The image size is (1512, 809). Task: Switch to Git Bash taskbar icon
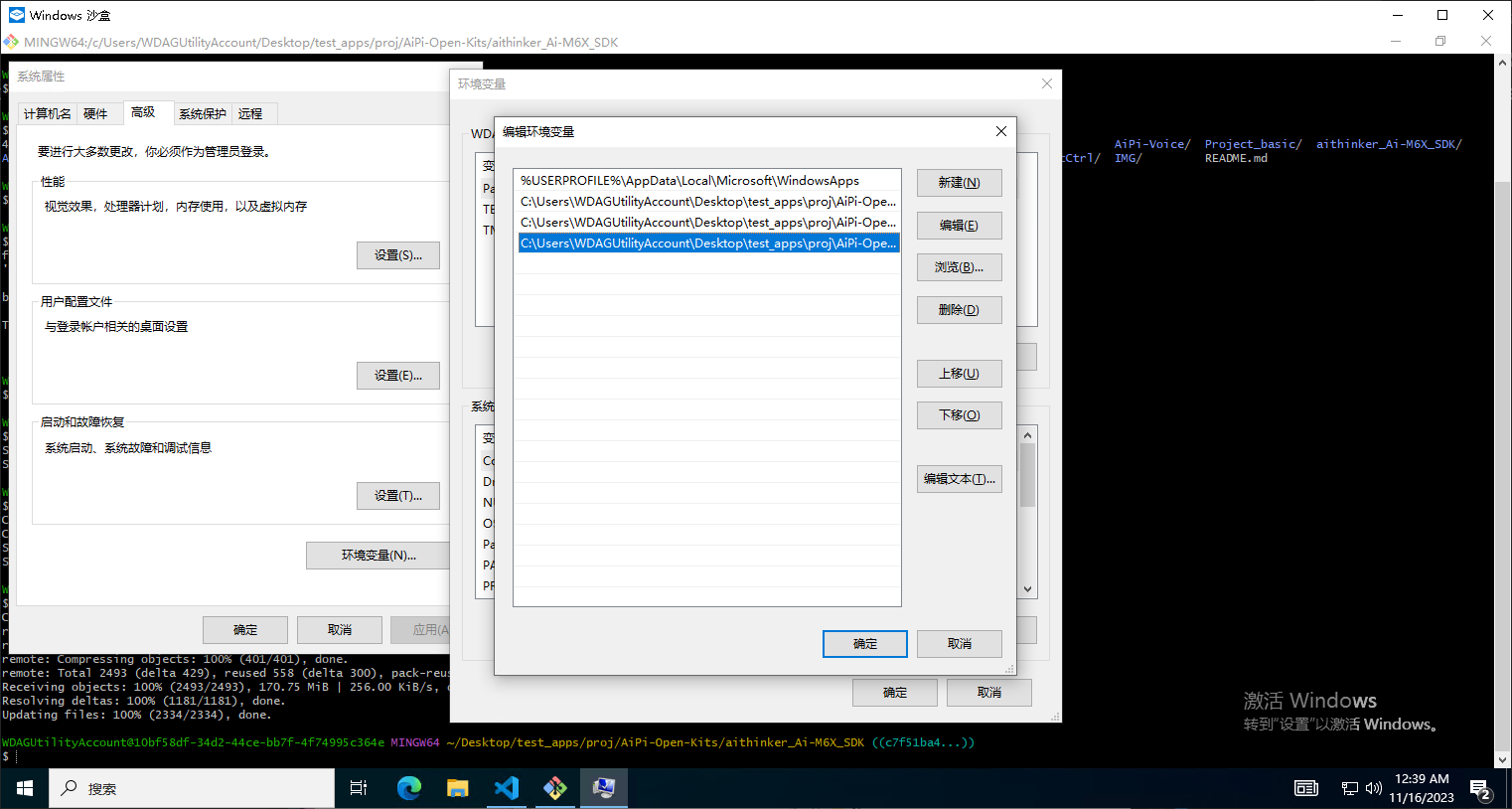coord(554,788)
